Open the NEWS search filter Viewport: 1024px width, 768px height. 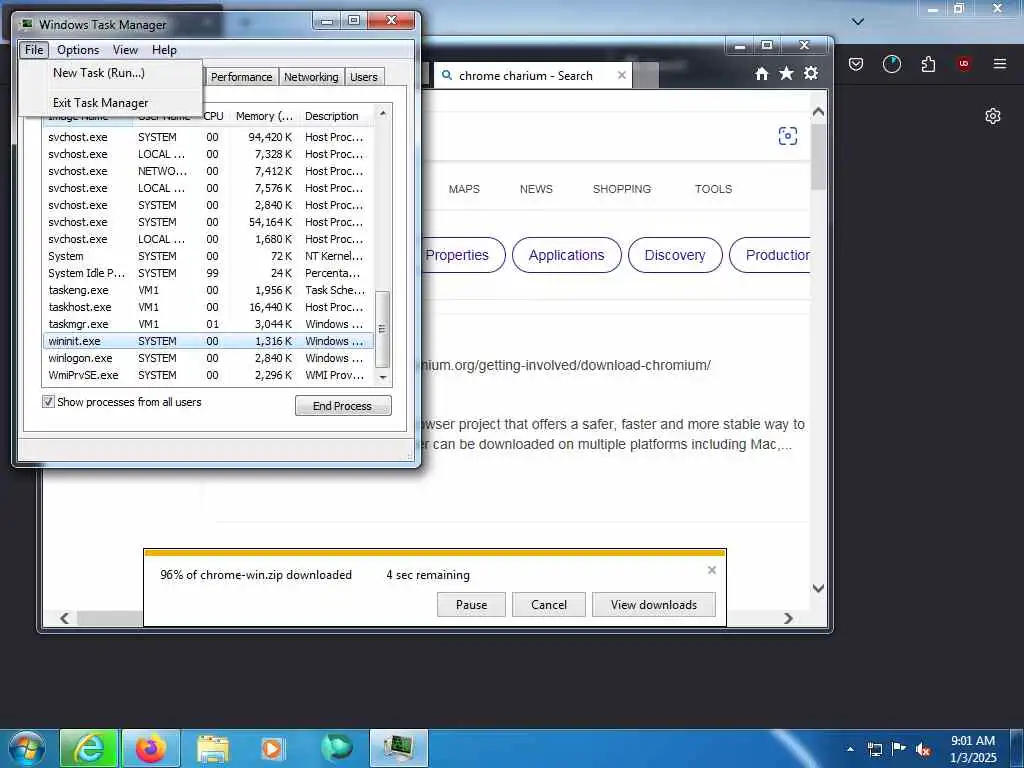pos(536,189)
